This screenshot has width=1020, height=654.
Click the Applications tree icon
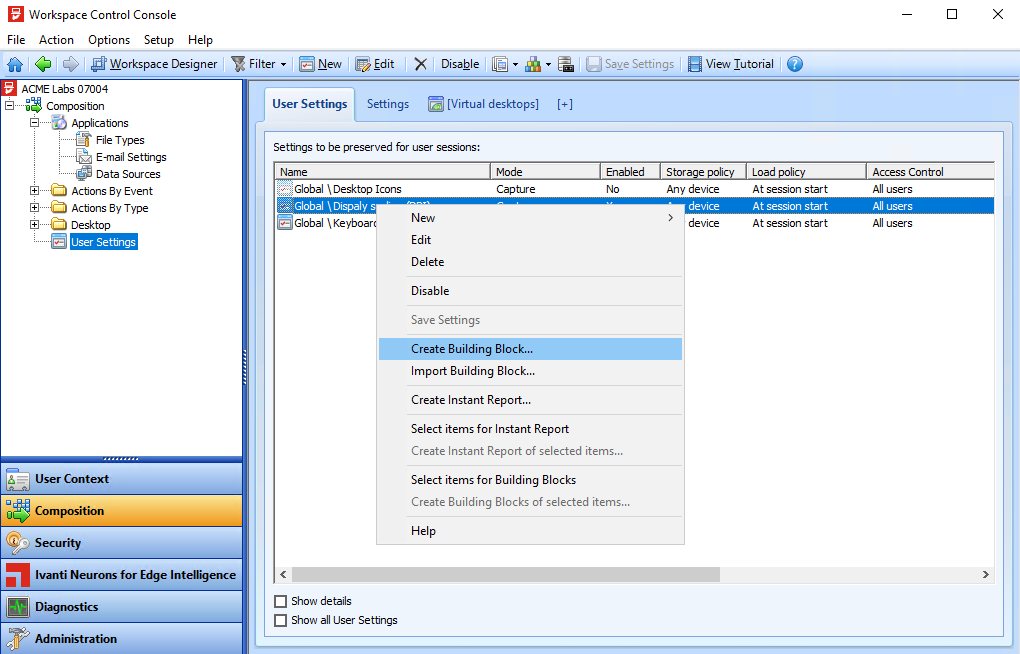59,122
